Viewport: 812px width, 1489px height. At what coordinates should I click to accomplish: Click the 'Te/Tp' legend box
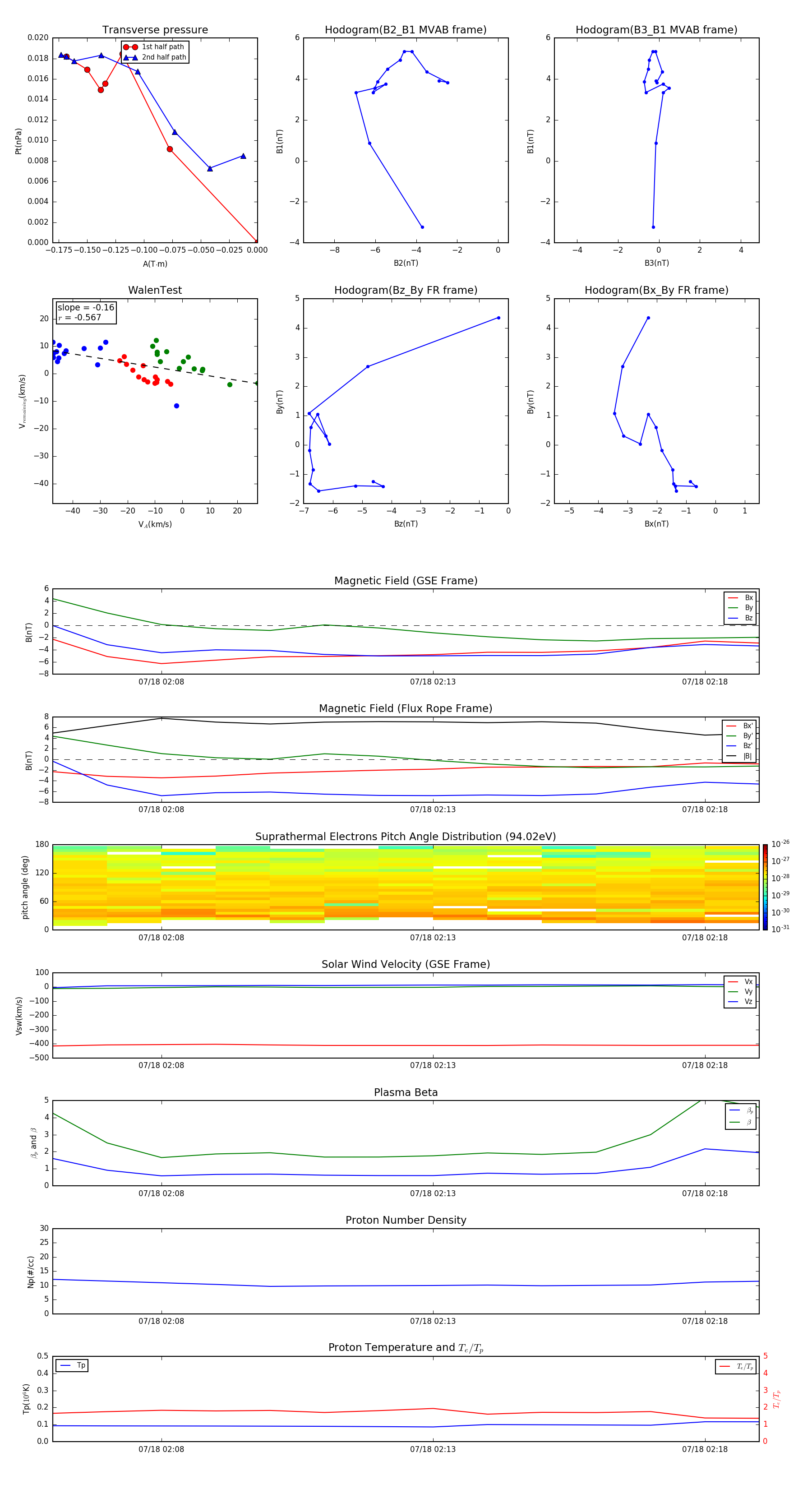736,1366
